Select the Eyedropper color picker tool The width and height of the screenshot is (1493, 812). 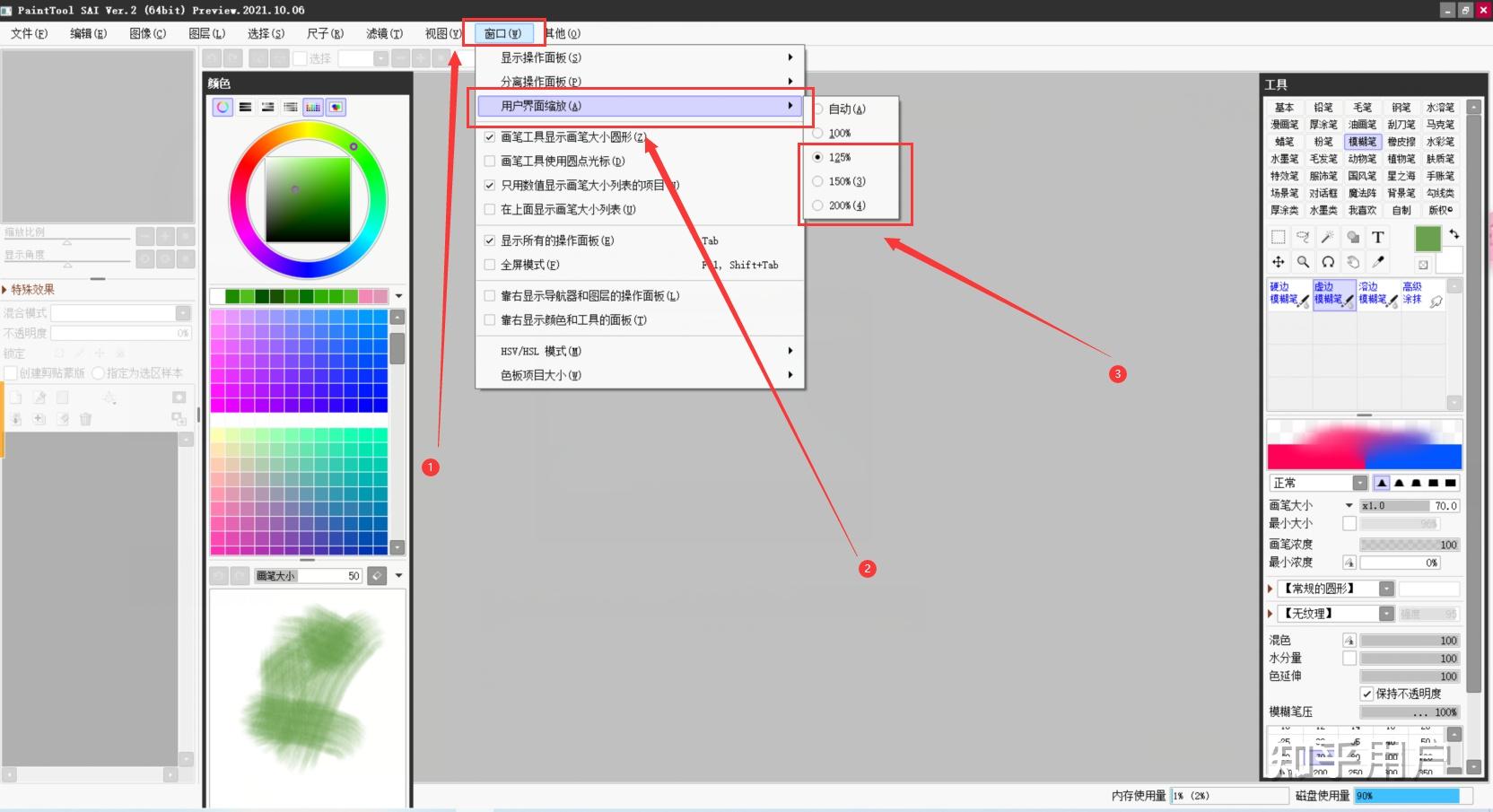click(1378, 262)
